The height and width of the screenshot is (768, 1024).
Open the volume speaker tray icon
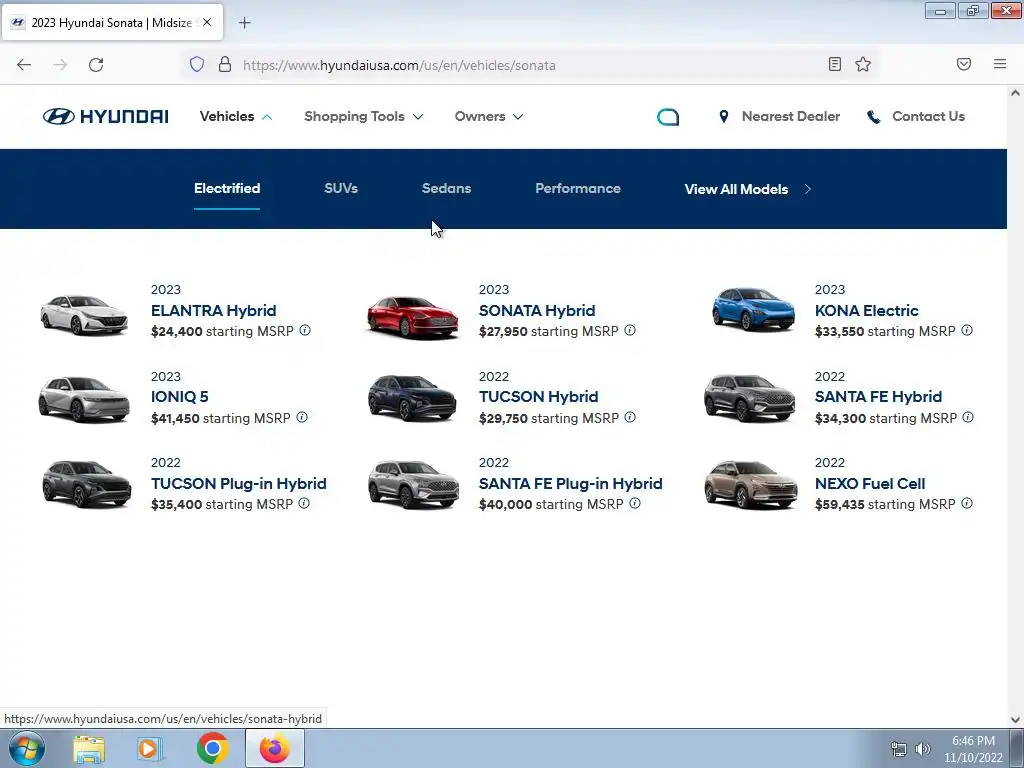pos(922,749)
